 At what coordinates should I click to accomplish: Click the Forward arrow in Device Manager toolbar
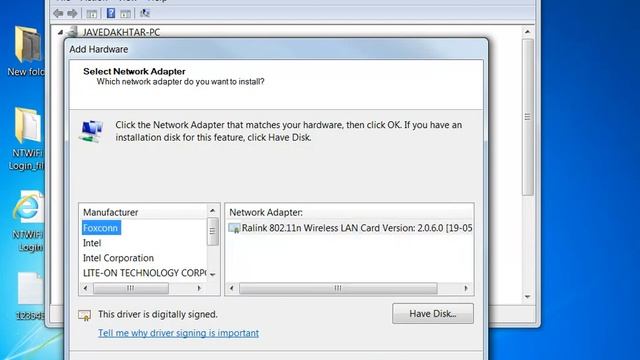(x=72, y=13)
